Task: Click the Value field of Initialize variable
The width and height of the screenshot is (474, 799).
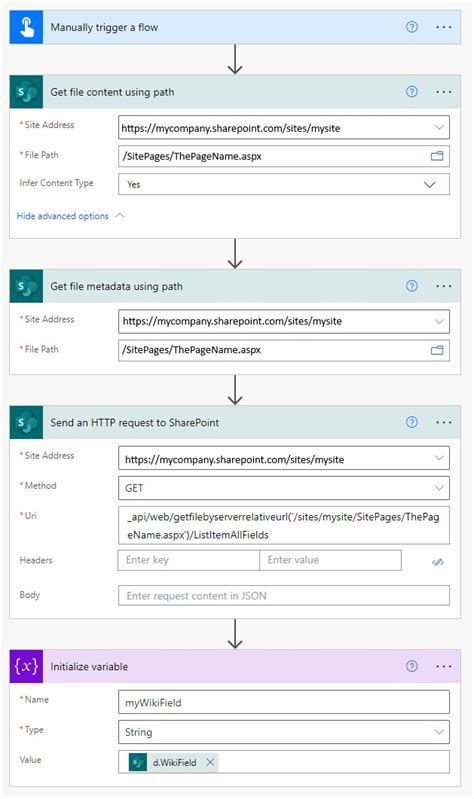Action: (284, 762)
